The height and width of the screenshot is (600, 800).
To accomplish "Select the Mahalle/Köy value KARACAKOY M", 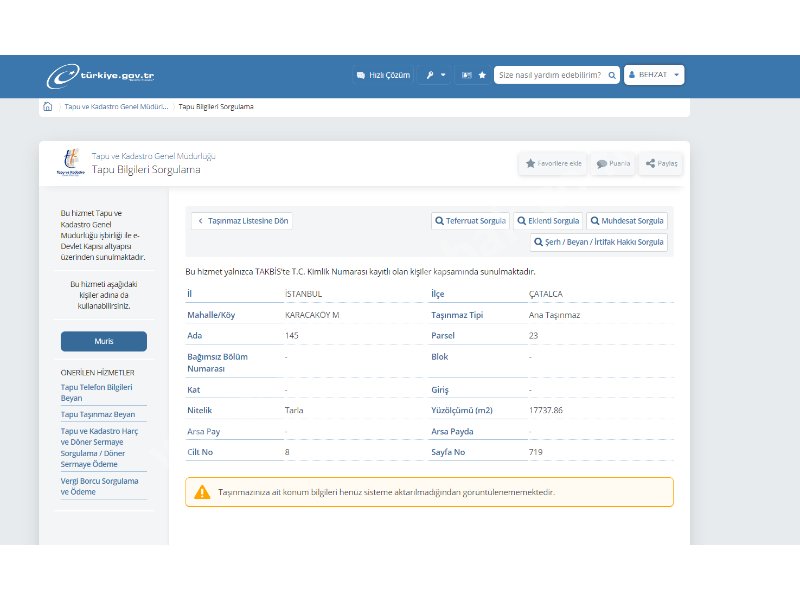I will tap(312, 315).
